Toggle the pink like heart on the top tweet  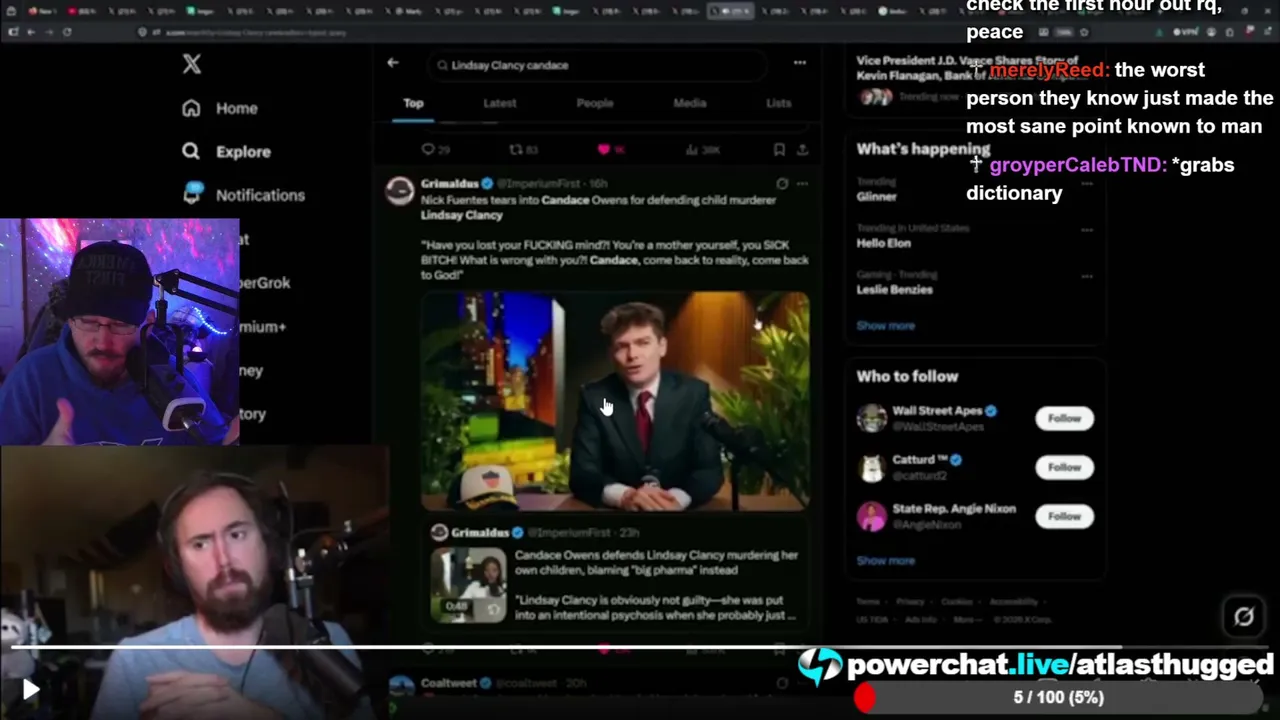(603, 149)
